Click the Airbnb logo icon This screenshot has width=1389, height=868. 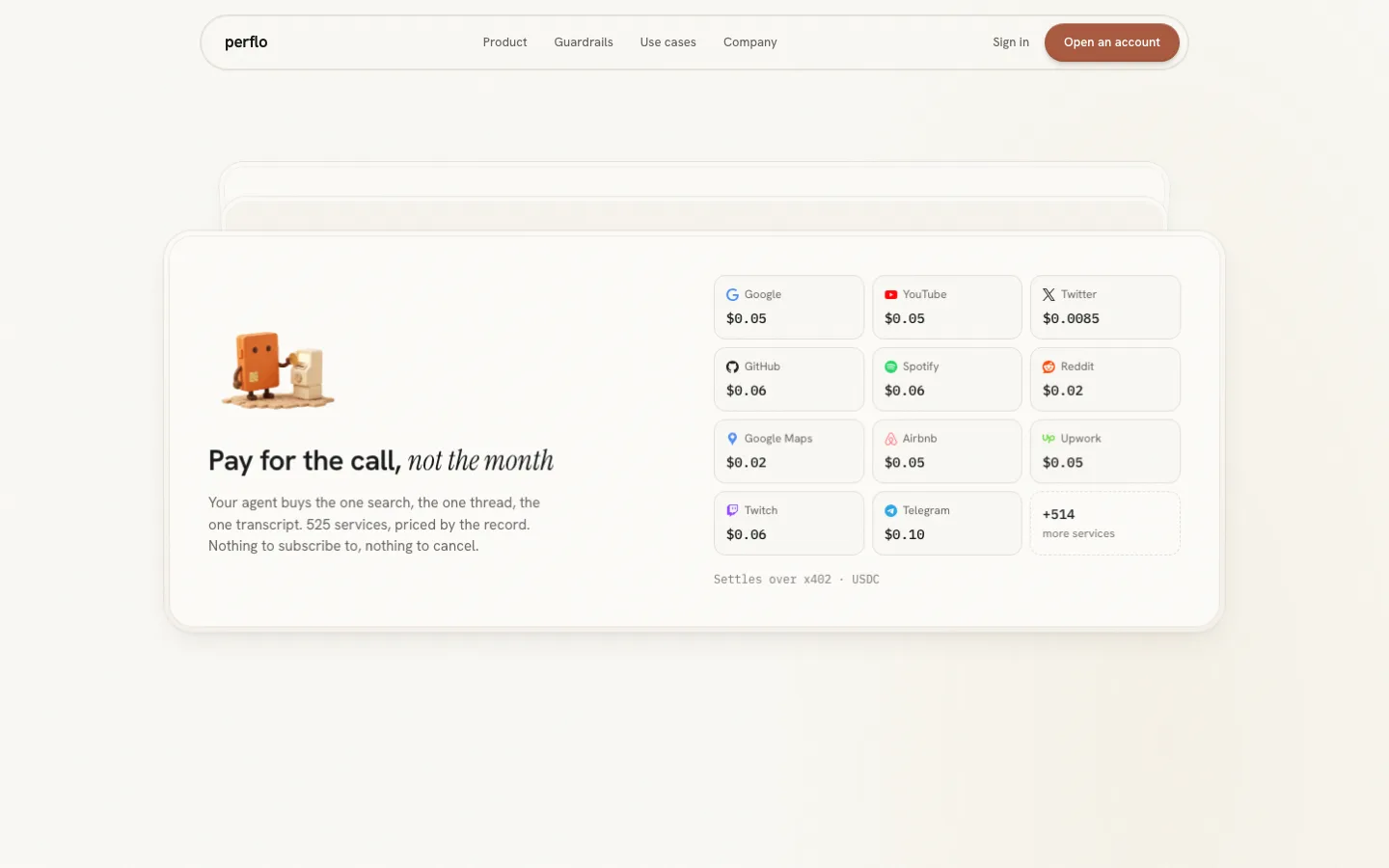click(890, 439)
